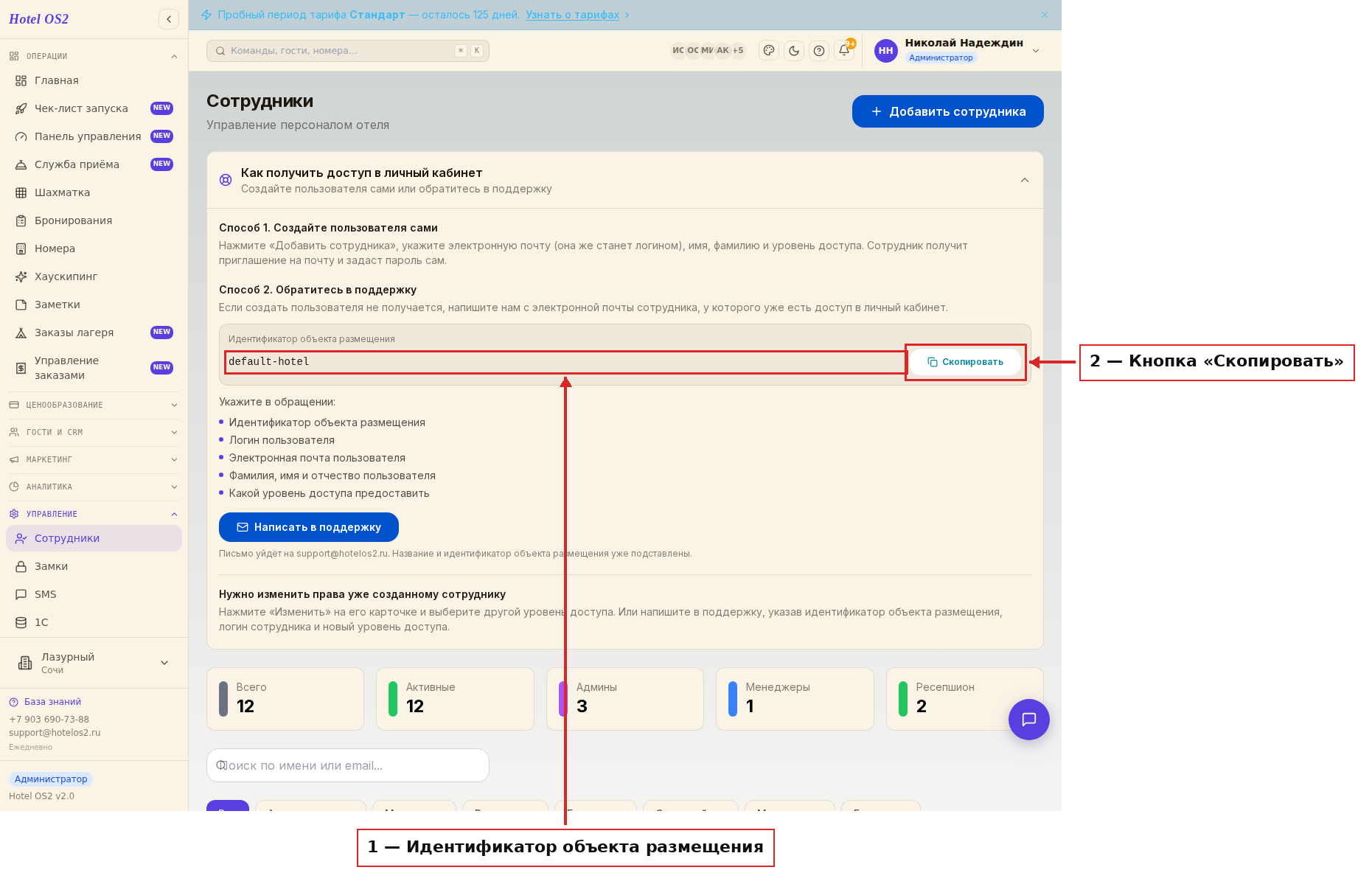Click the grid icon for Шахматка

pyautogui.click(x=21, y=192)
